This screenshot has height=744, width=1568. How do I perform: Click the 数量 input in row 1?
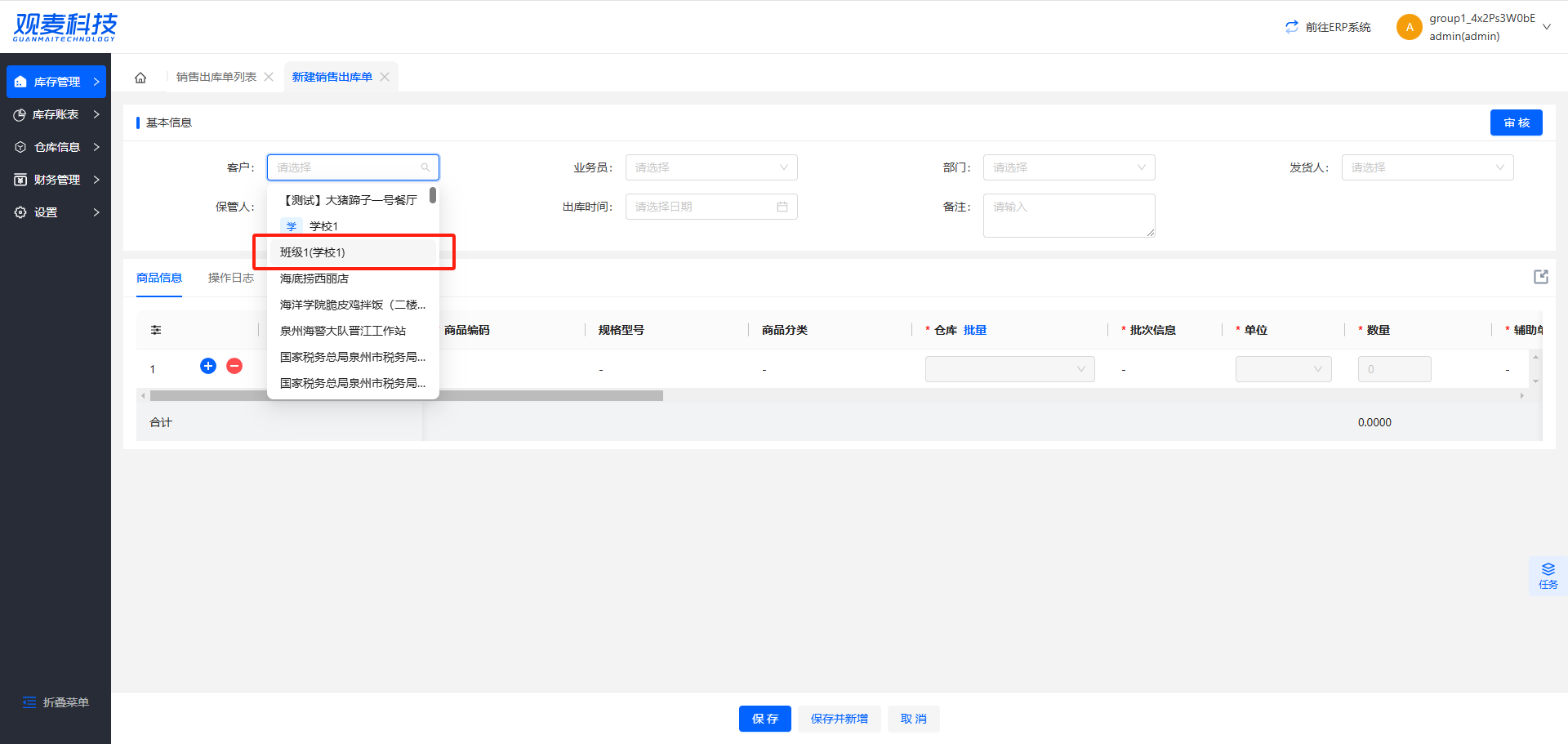point(1395,369)
